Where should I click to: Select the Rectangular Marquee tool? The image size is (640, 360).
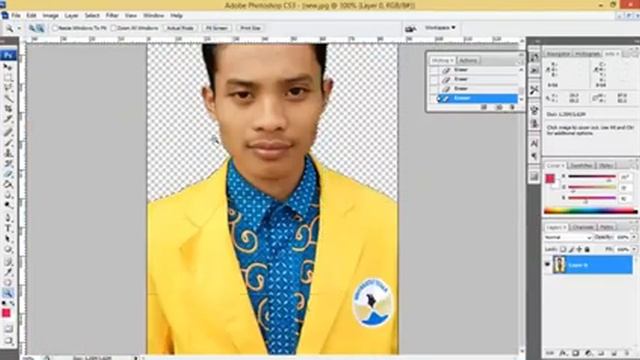click(7, 78)
